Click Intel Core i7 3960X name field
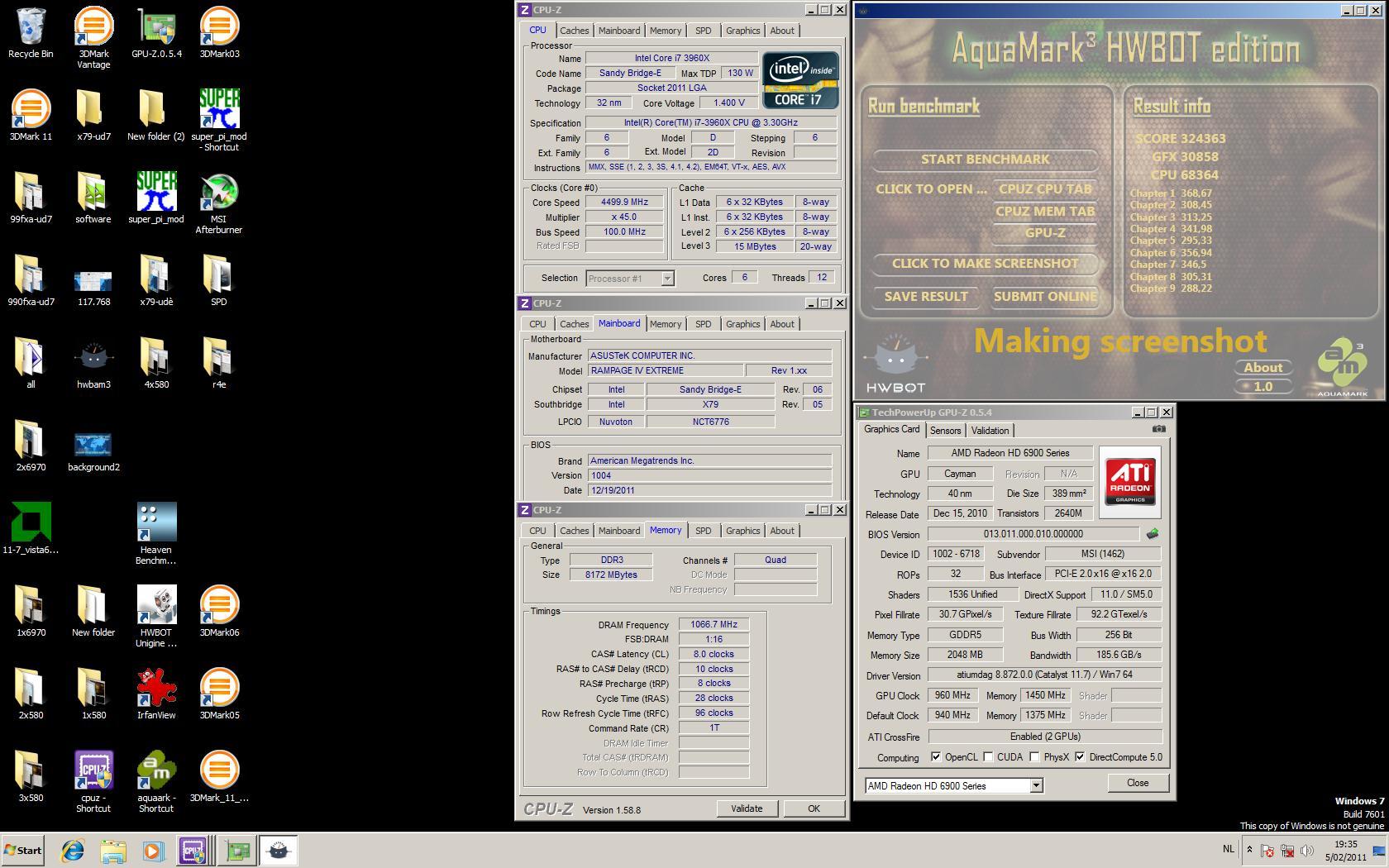The width and height of the screenshot is (1389, 868). (x=671, y=59)
